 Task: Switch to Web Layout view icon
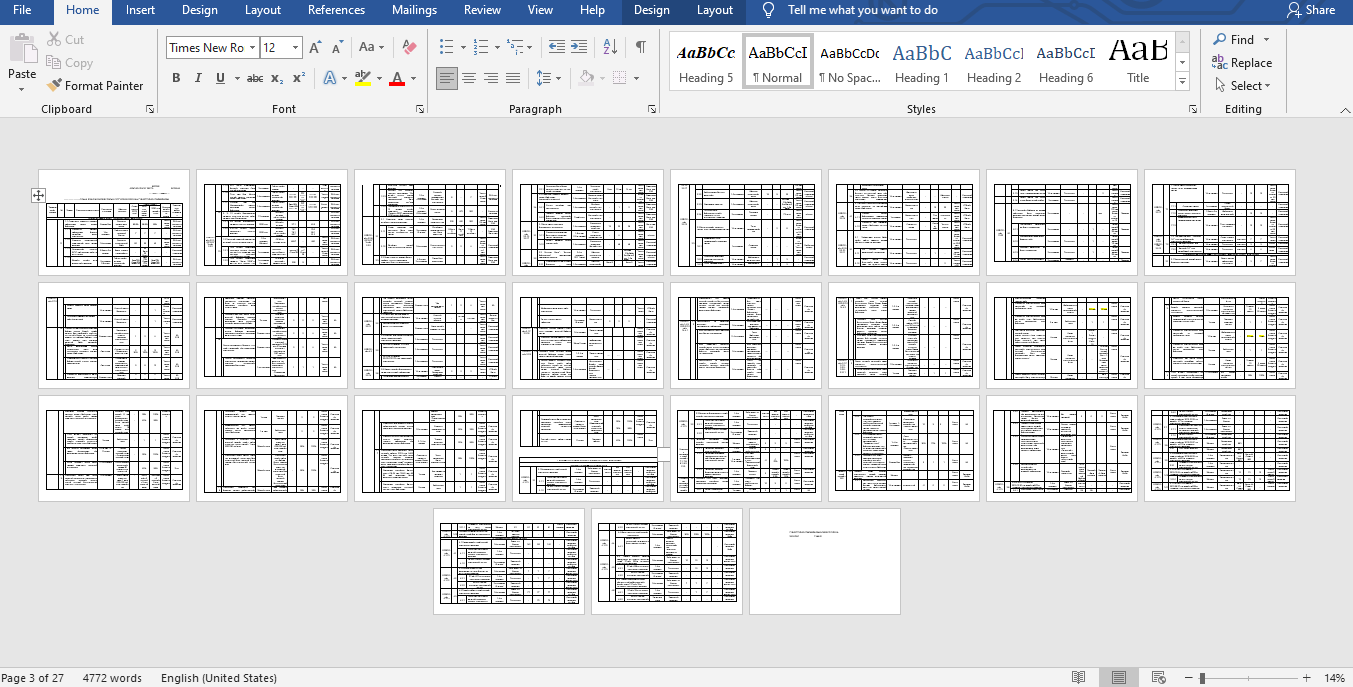(1157, 678)
